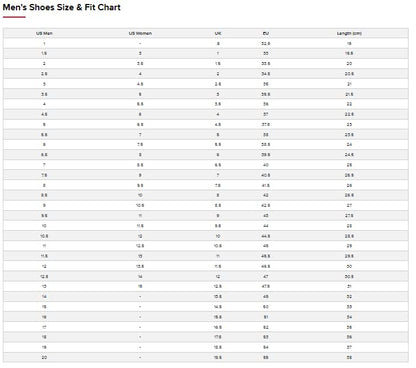Click the US Men size 1 cell

[x=44, y=44]
